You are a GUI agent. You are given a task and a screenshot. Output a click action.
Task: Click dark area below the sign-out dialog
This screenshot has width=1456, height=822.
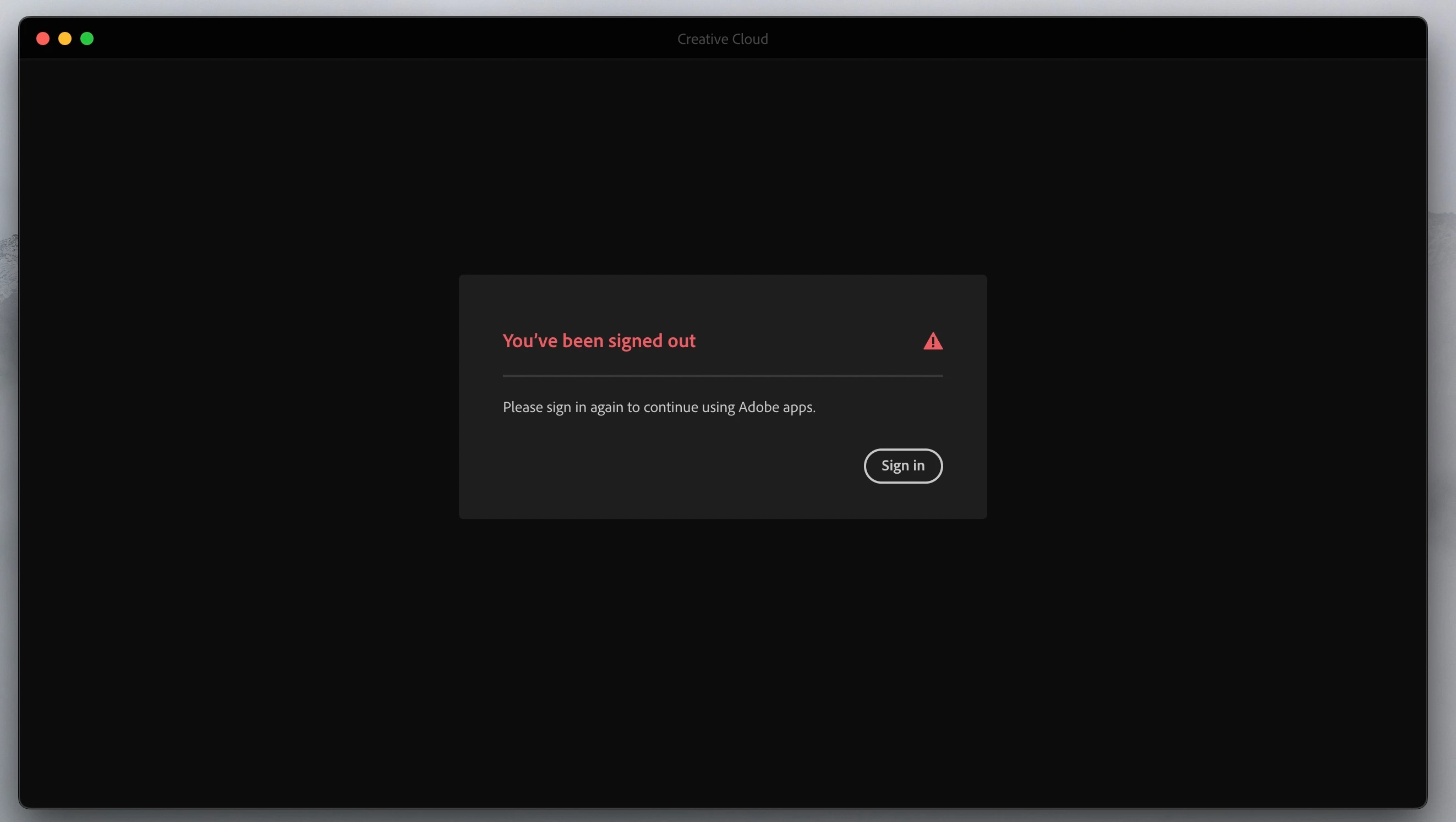tap(722, 661)
